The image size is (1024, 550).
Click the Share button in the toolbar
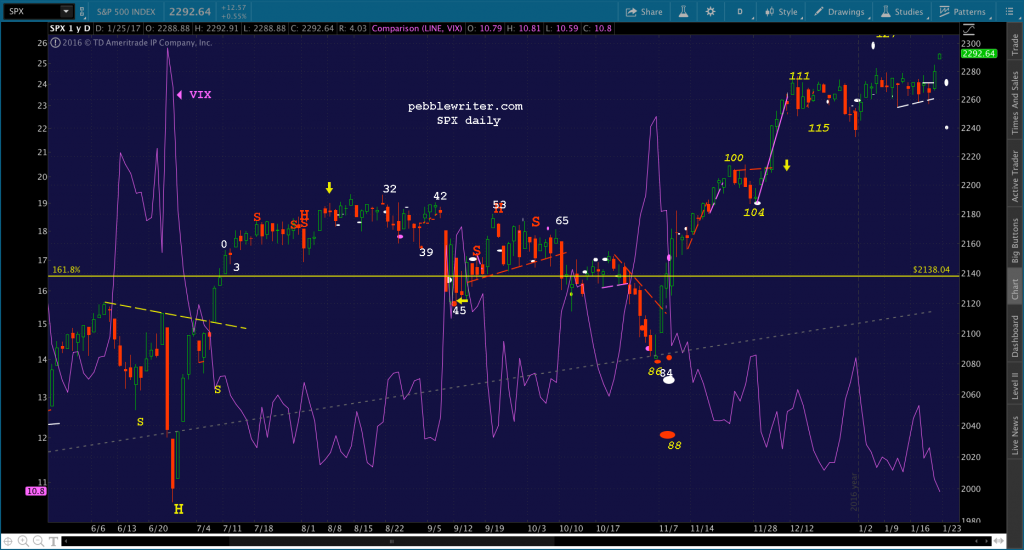644,12
